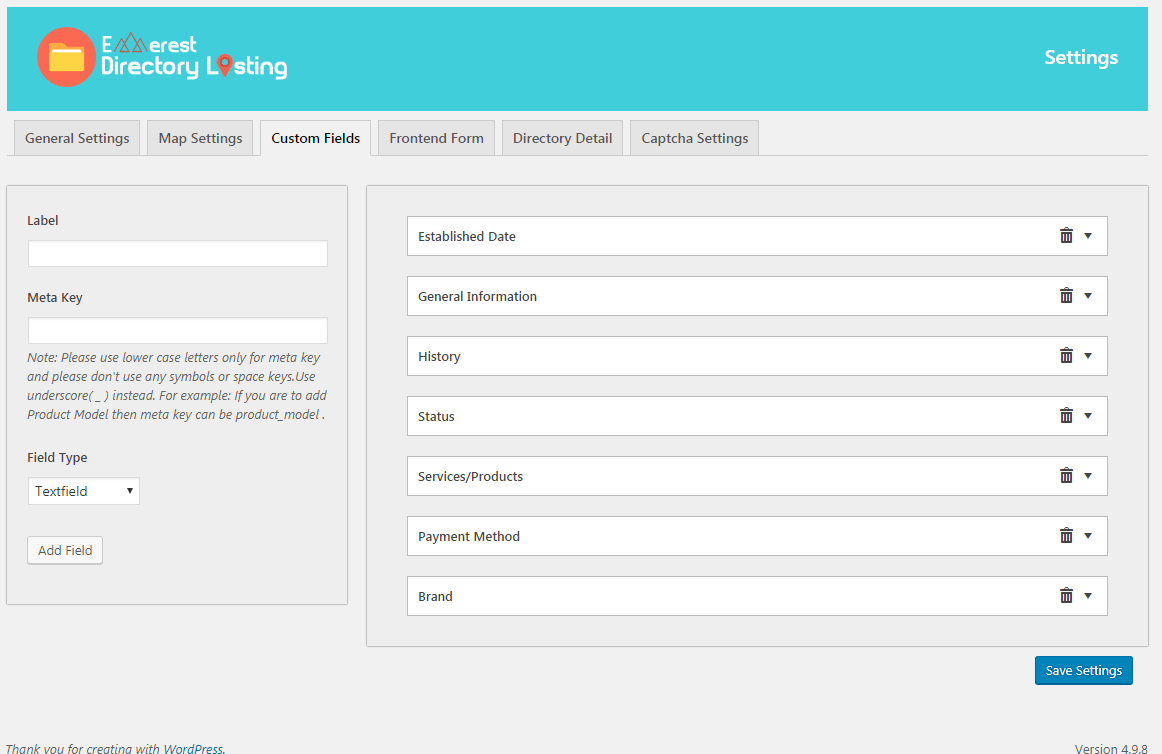Screen dimensions: 1162x754
Task: Open the Directory Detail tab
Action: (562, 138)
